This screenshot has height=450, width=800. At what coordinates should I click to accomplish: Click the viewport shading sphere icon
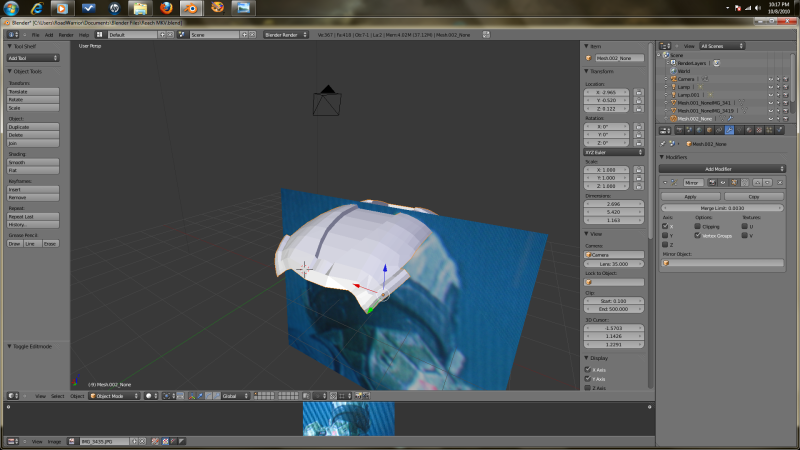click(x=150, y=396)
